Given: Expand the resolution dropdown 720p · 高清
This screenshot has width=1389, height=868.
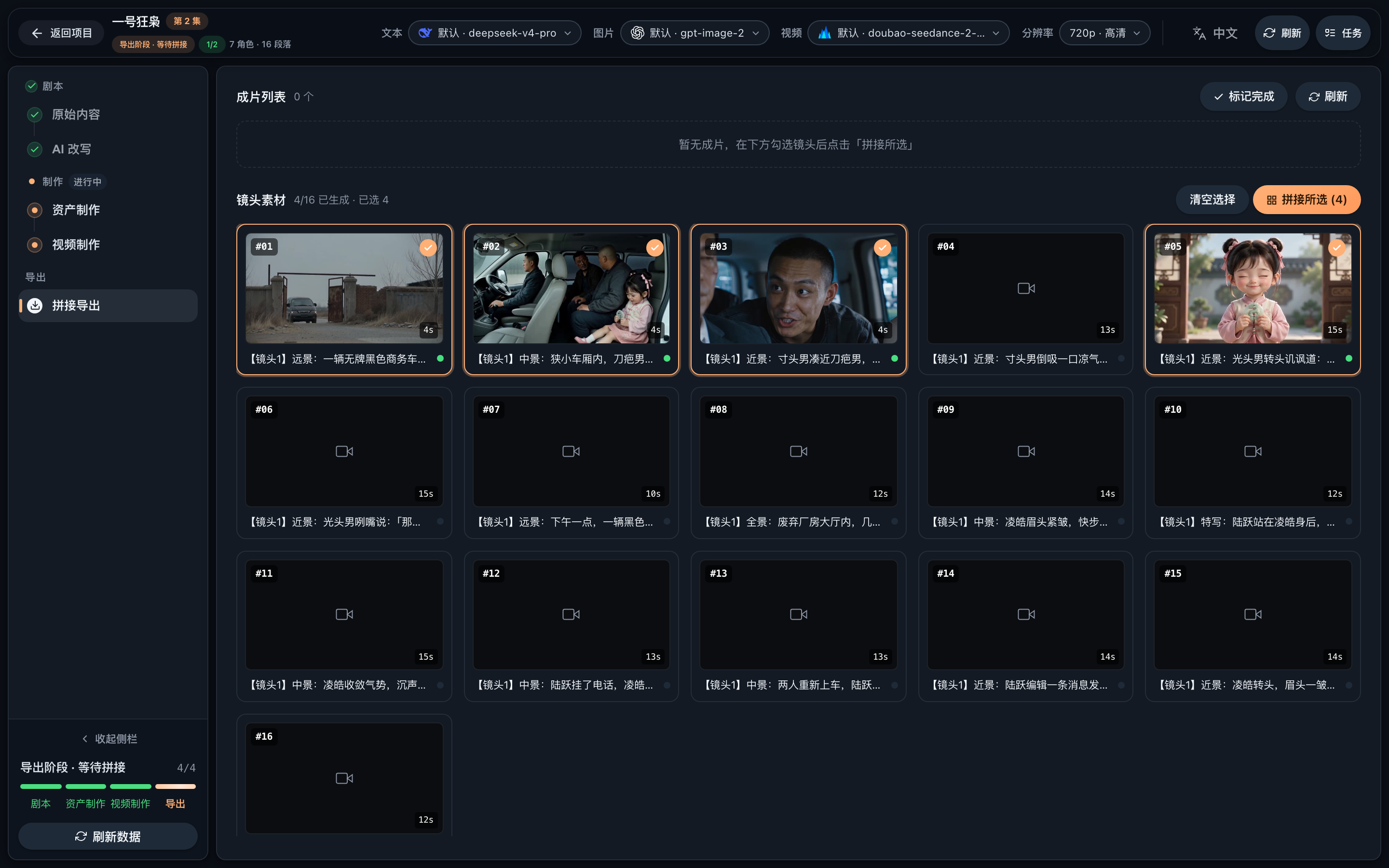Looking at the screenshot, I should click(x=1104, y=33).
